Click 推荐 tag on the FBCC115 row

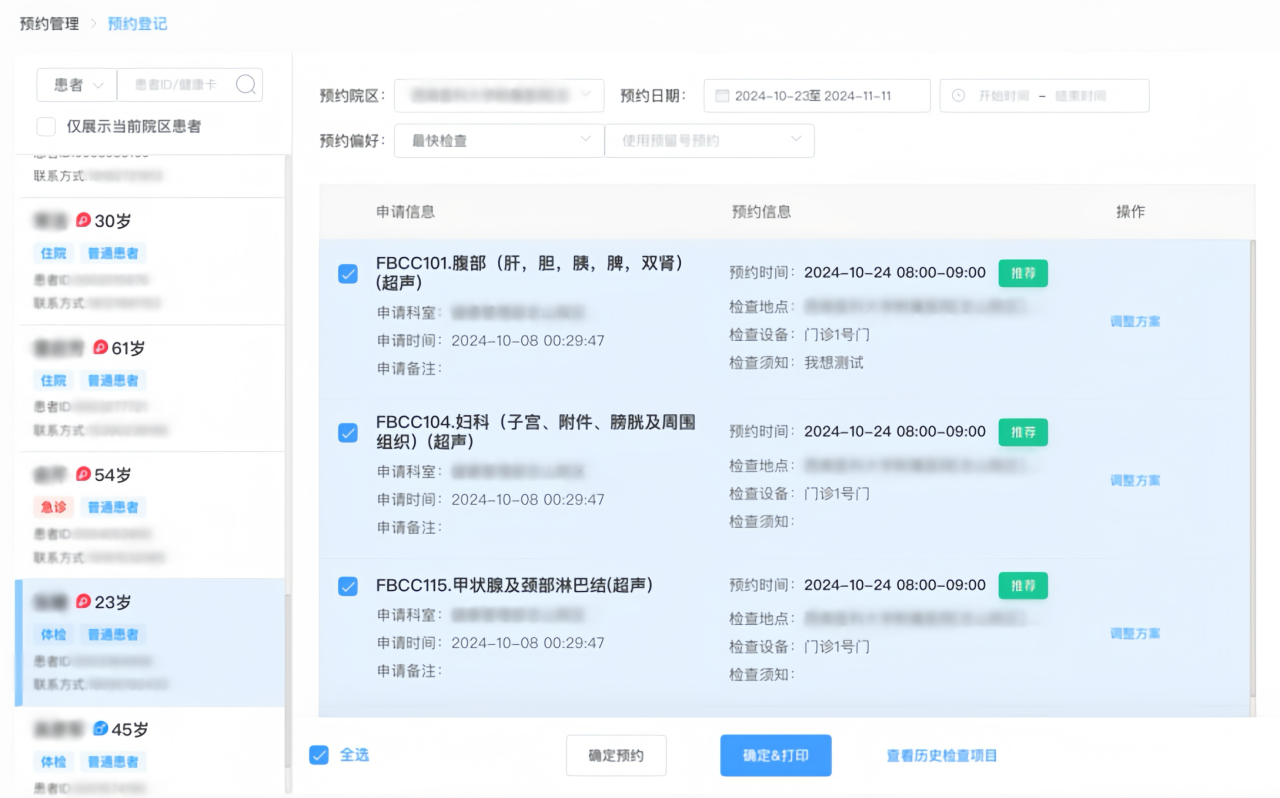[x=1023, y=585]
